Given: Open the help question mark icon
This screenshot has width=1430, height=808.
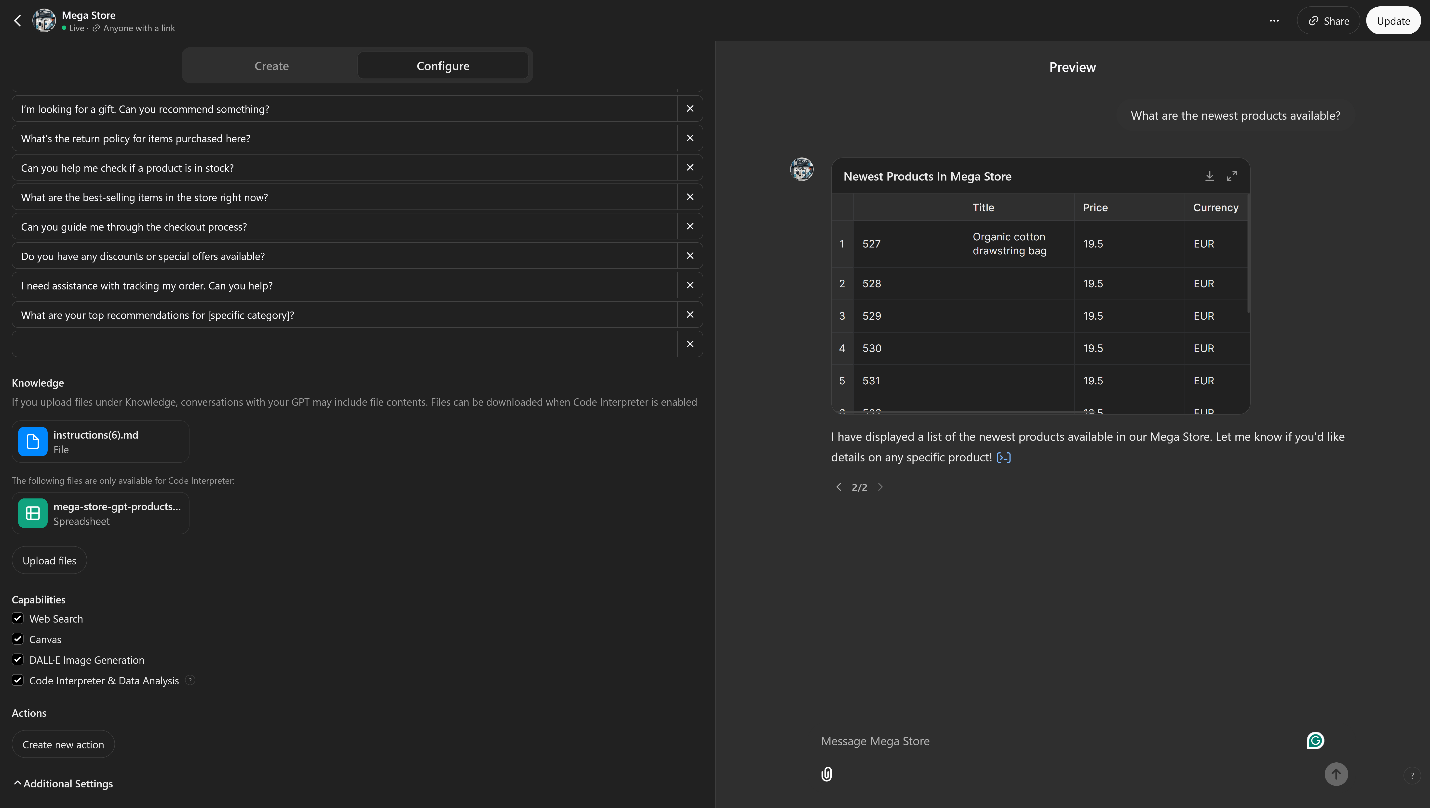Looking at the screenshot, I should click(x=1412, y=775).
